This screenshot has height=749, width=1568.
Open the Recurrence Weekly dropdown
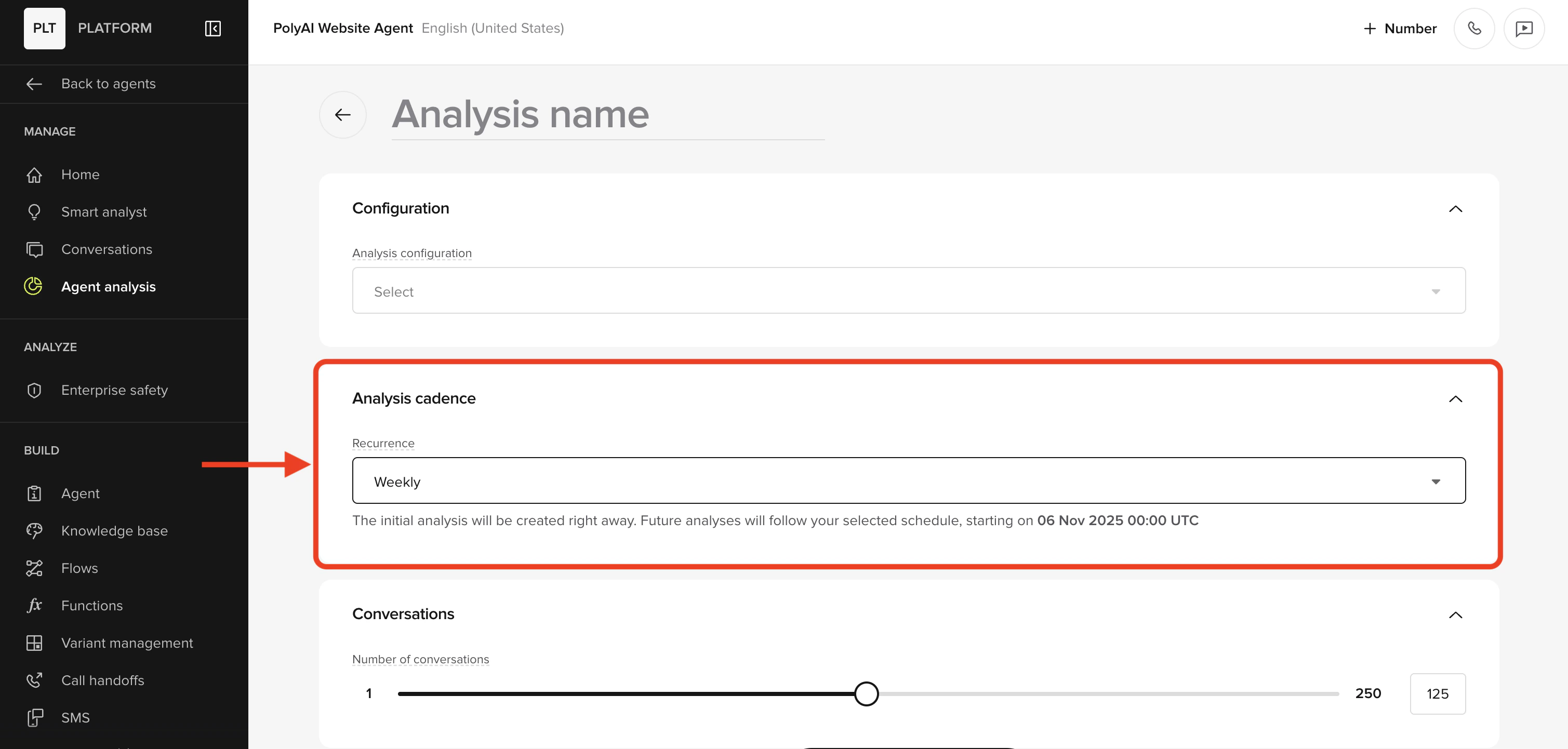pos(908,480)
